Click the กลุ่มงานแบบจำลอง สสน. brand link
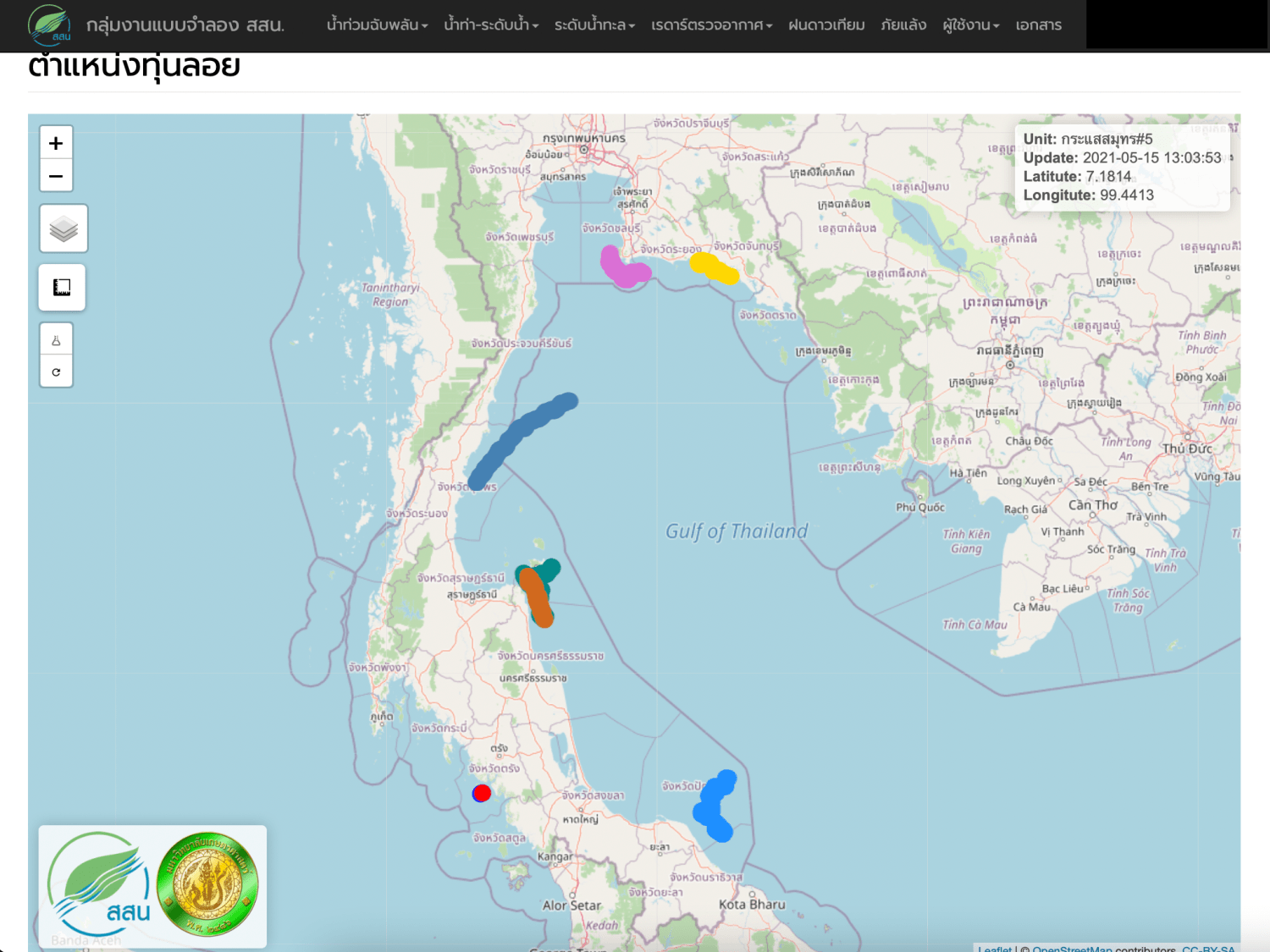The image size is (1270, 952). coord(185,25)
